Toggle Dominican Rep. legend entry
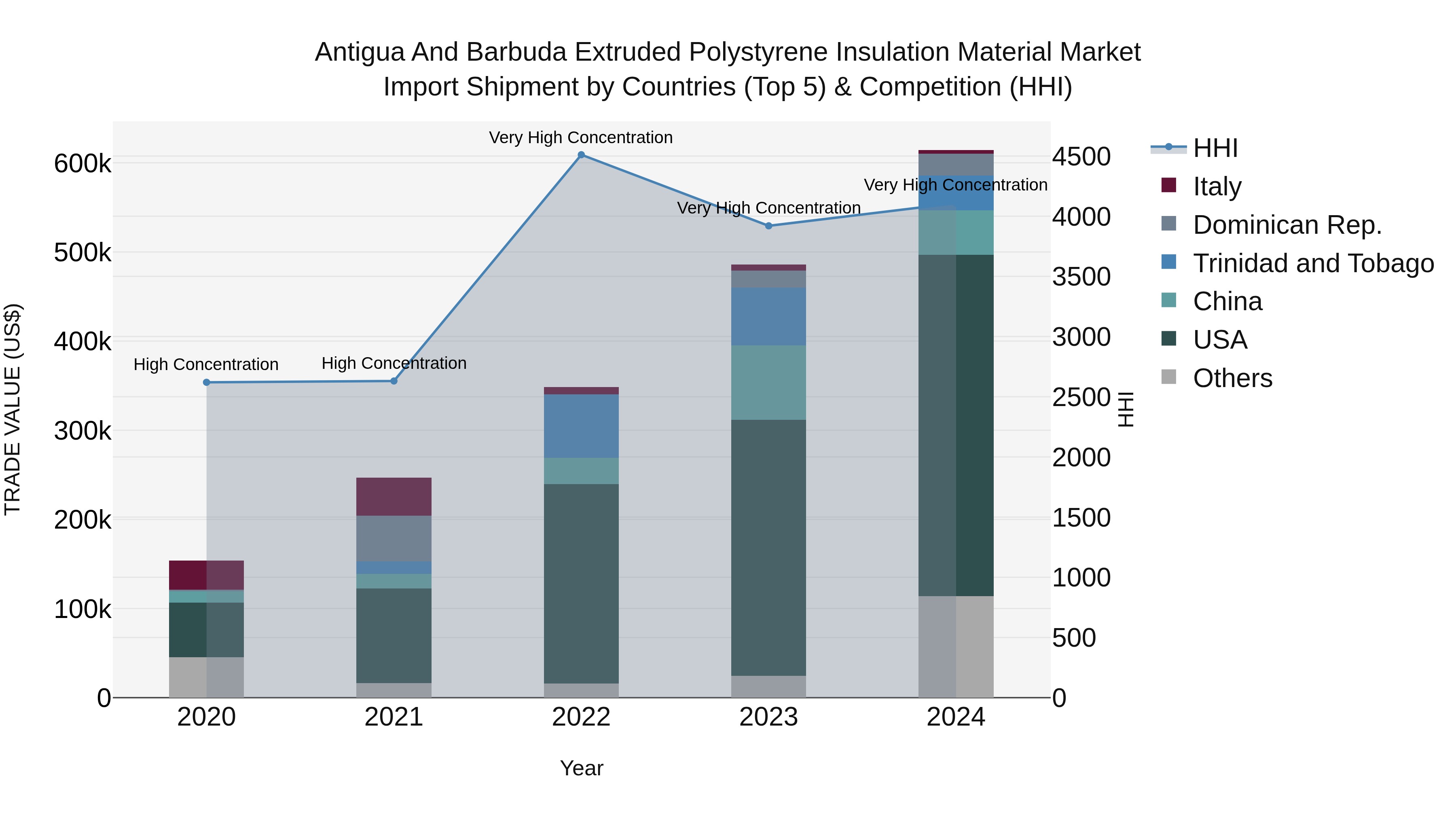The width and height of the screenshot is (1456, 819). pyautogui.click(x=1271, y=224)
